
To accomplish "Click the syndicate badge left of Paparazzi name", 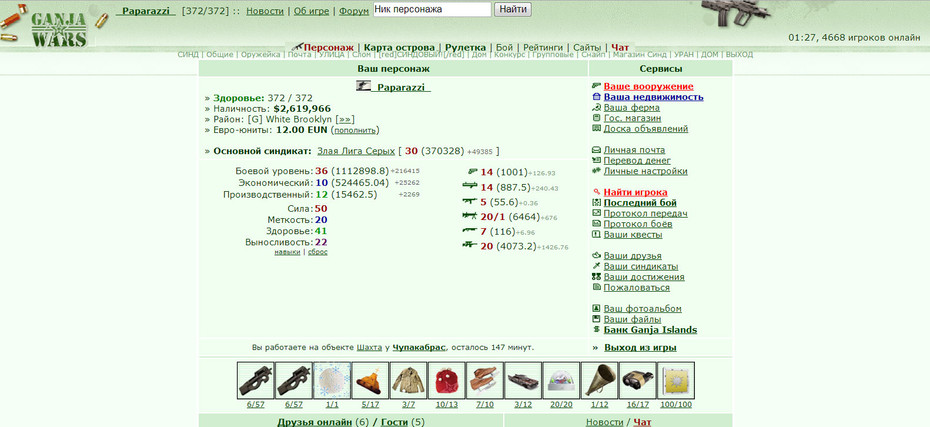I will point(363,86).
